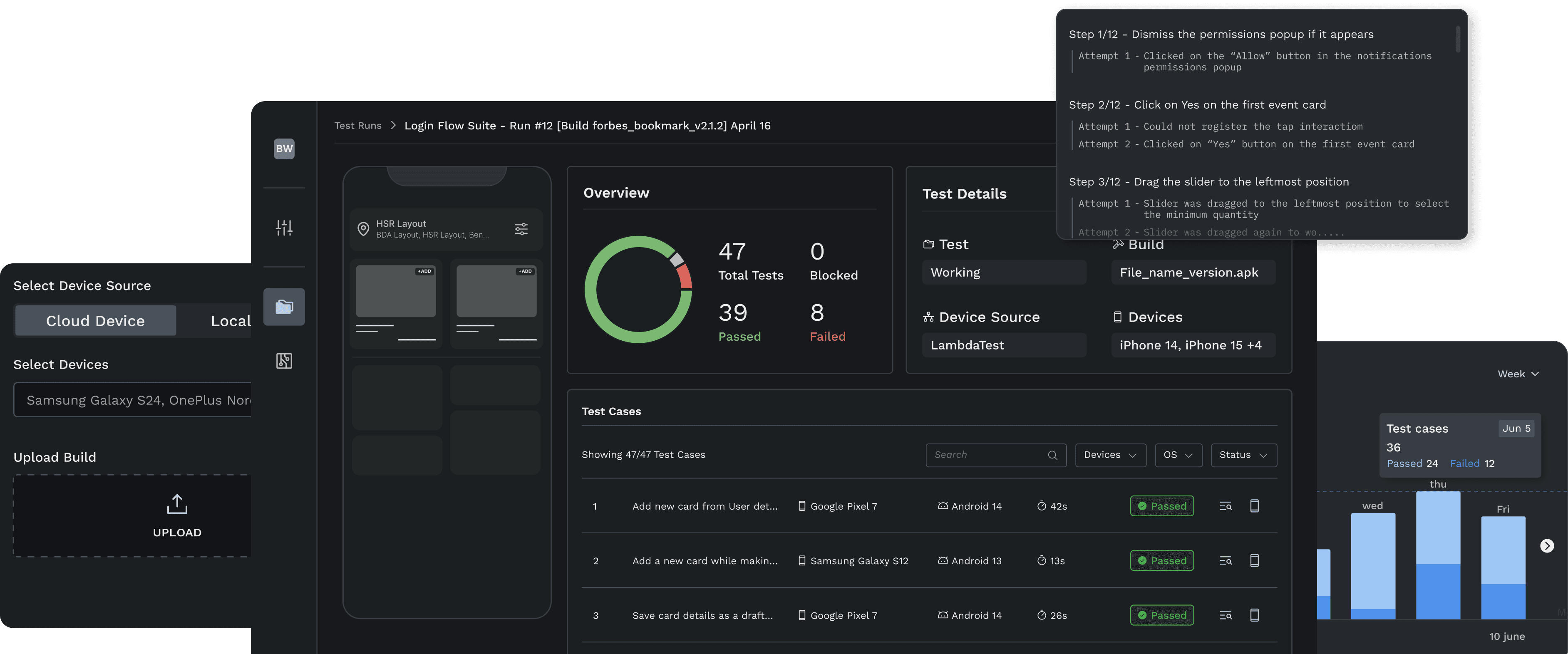This screenshot has width=1568, height=654.
Task: Click the thu bar in the chart
Action: click(1438, 555)
